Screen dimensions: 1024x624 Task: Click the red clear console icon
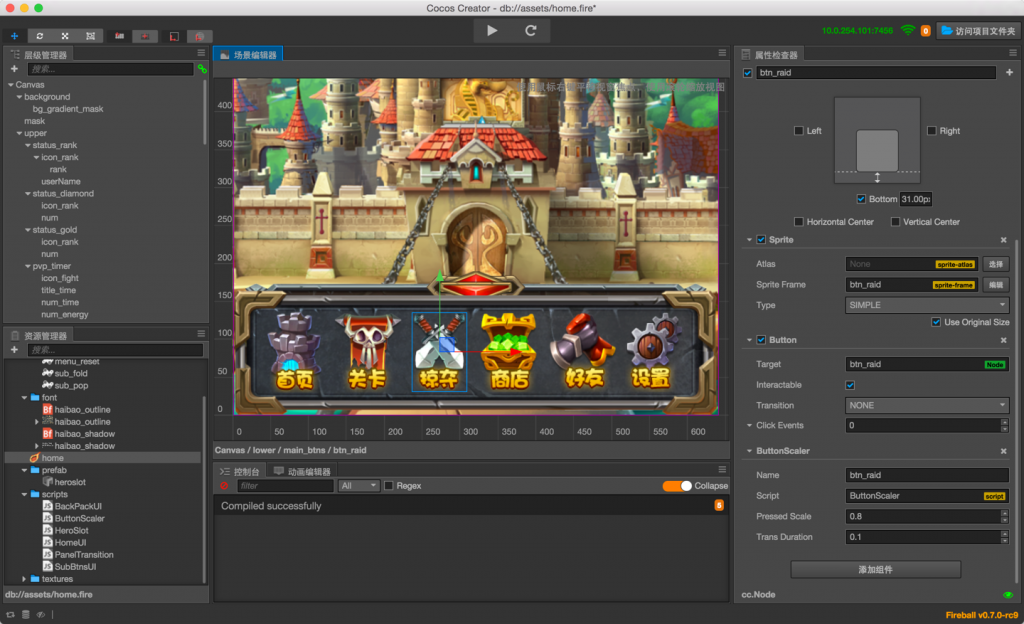224,486
